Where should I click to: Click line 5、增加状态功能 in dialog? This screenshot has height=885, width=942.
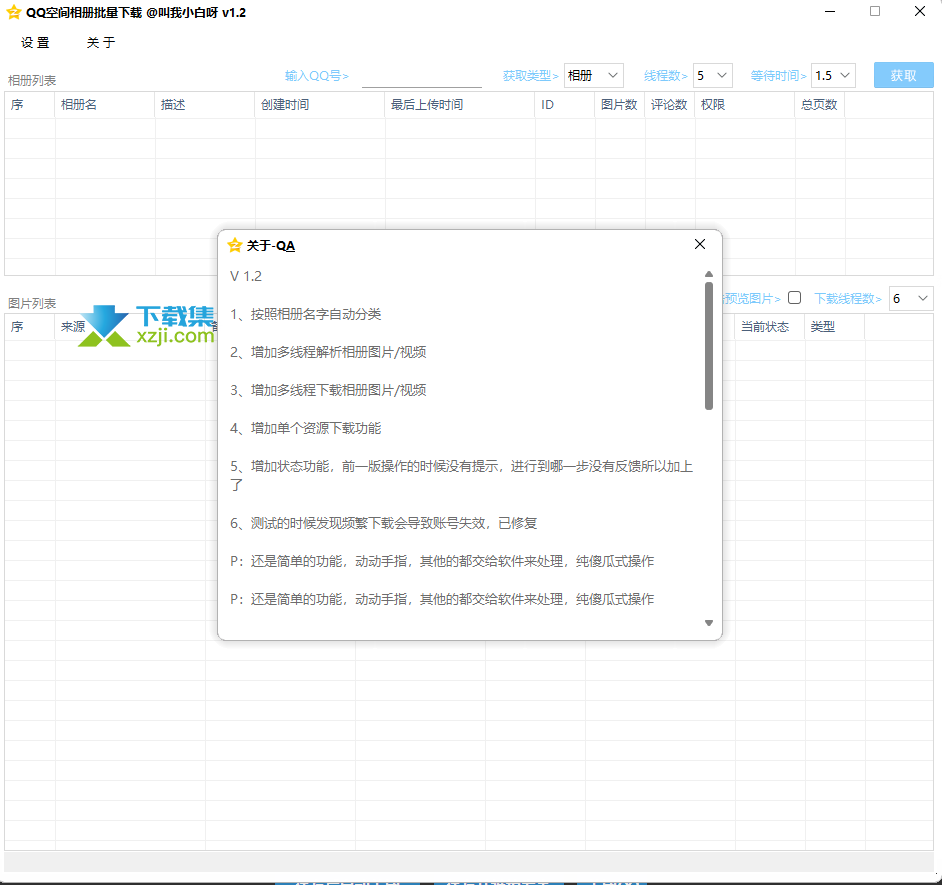pos(461,475)
